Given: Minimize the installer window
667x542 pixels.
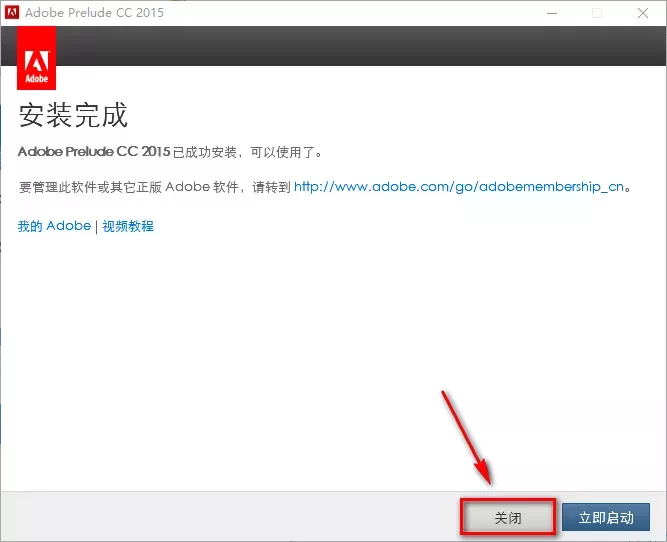Looking at the screenshot, I should (x=549, y=13).
